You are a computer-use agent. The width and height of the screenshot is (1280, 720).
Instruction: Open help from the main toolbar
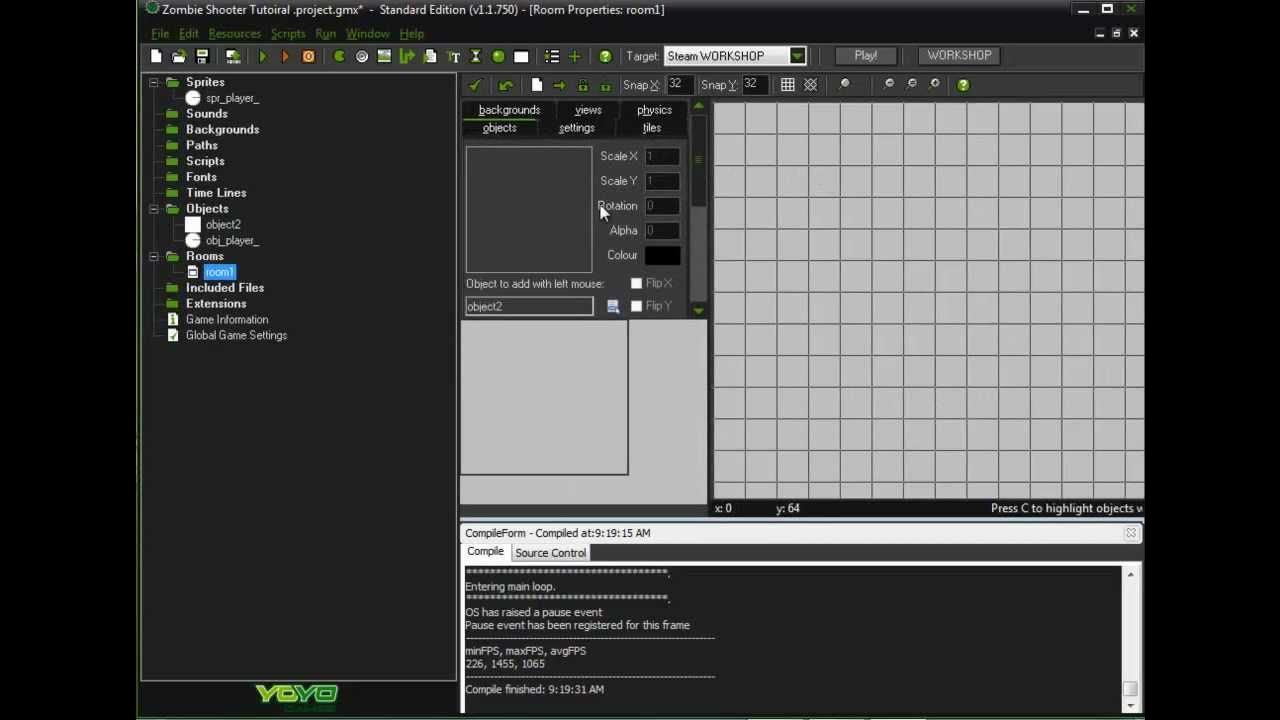[x=605, y=57]
